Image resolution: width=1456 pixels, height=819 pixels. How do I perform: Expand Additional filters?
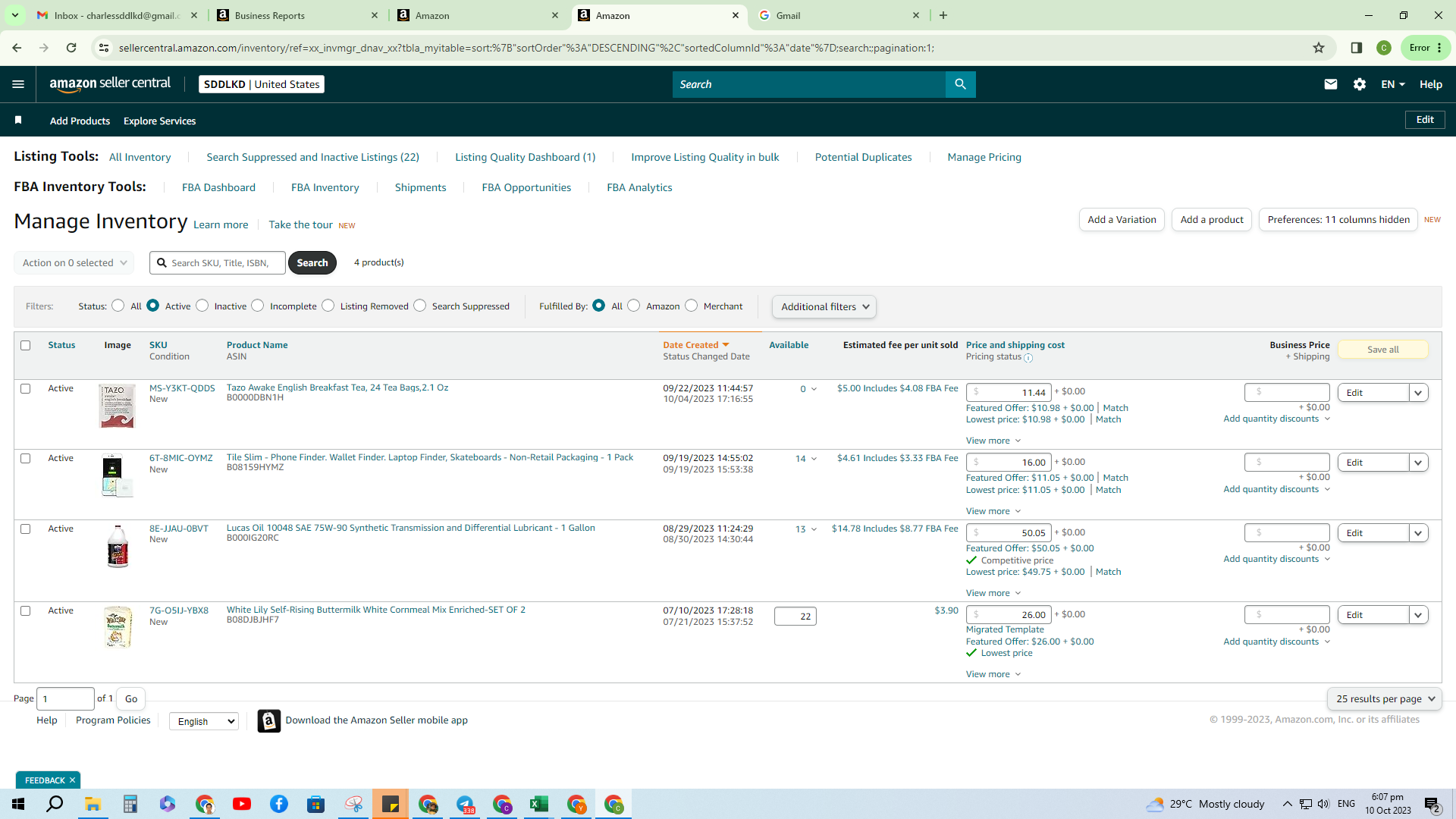pyautogui.click(x=824, y=306)
